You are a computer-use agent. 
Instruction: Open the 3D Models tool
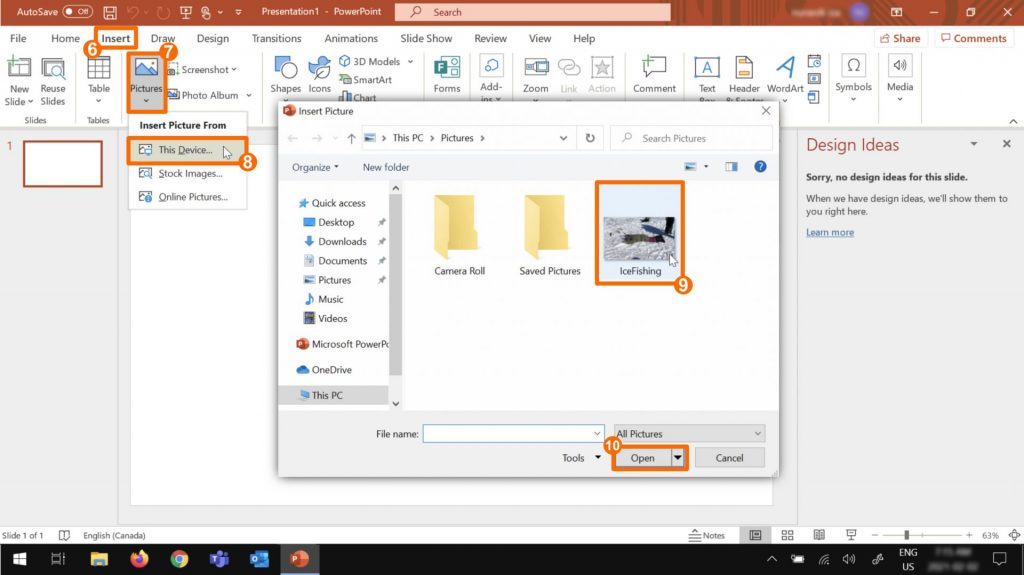(368, 62)
